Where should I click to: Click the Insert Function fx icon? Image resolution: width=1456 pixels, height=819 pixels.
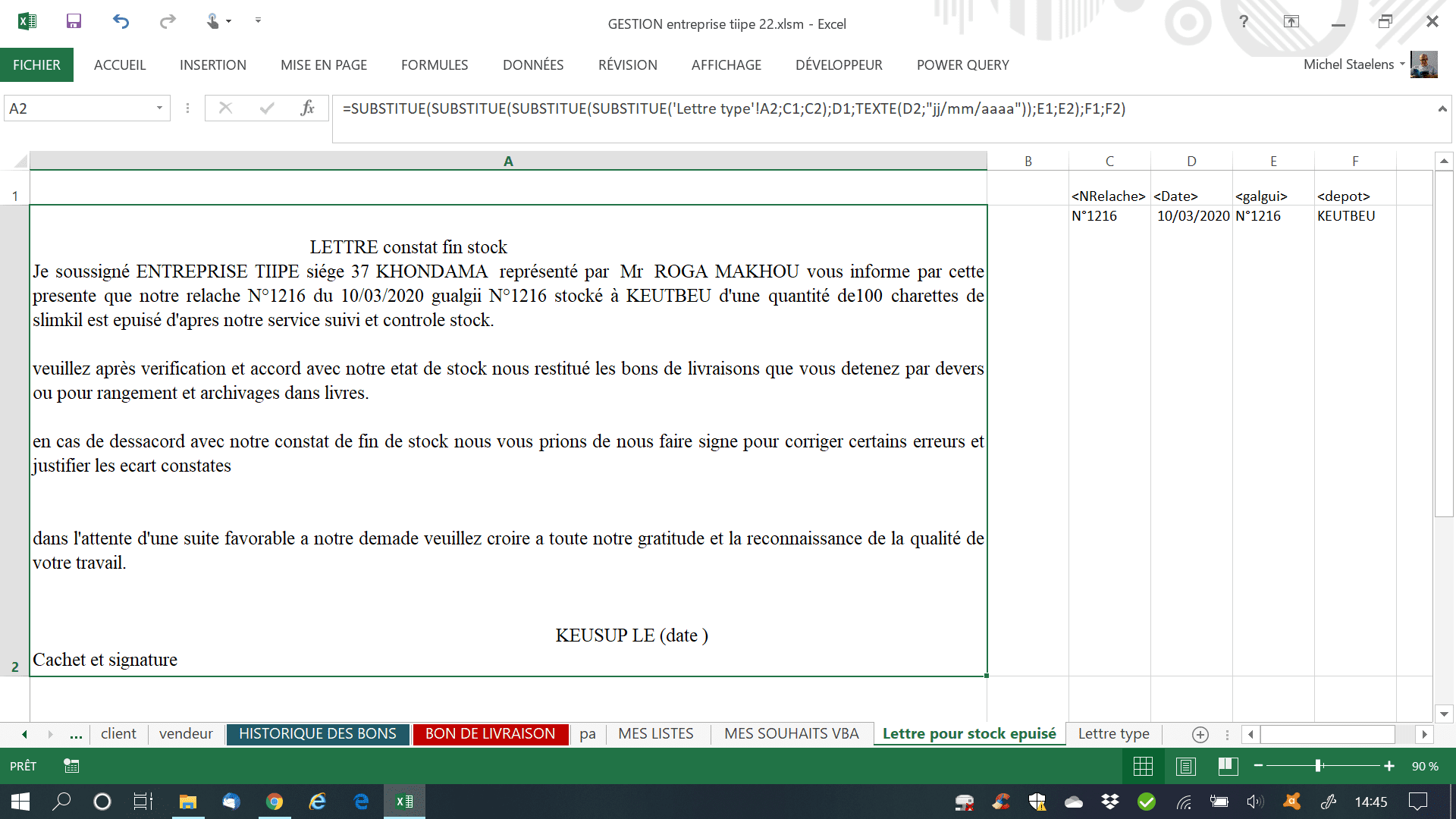point(307,108)
